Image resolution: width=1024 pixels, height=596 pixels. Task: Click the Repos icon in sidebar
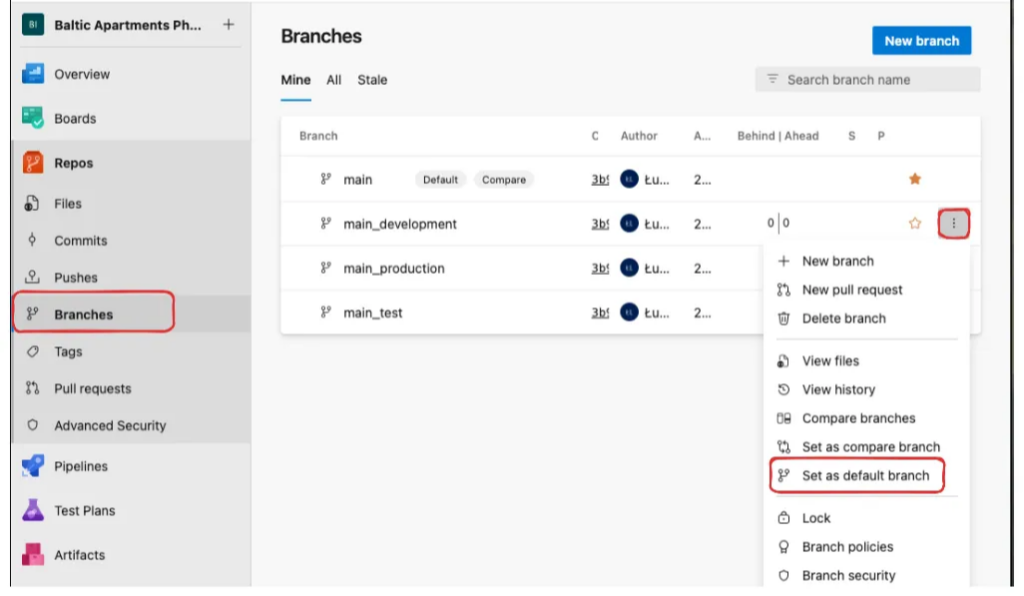coord(33,163)
